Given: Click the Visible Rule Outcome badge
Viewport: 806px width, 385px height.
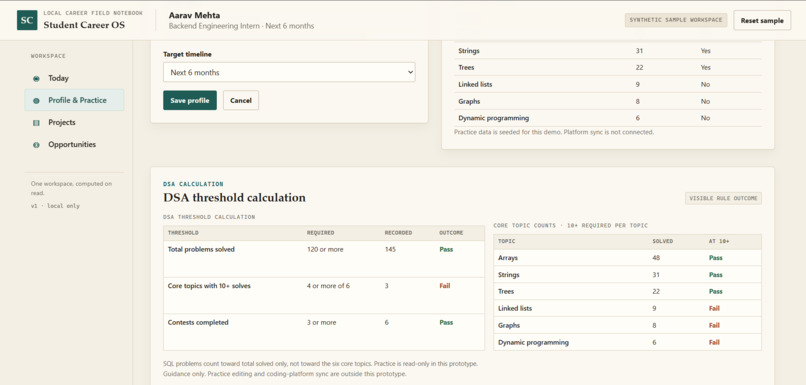Looking at the screenshot, I should point(723,198).
